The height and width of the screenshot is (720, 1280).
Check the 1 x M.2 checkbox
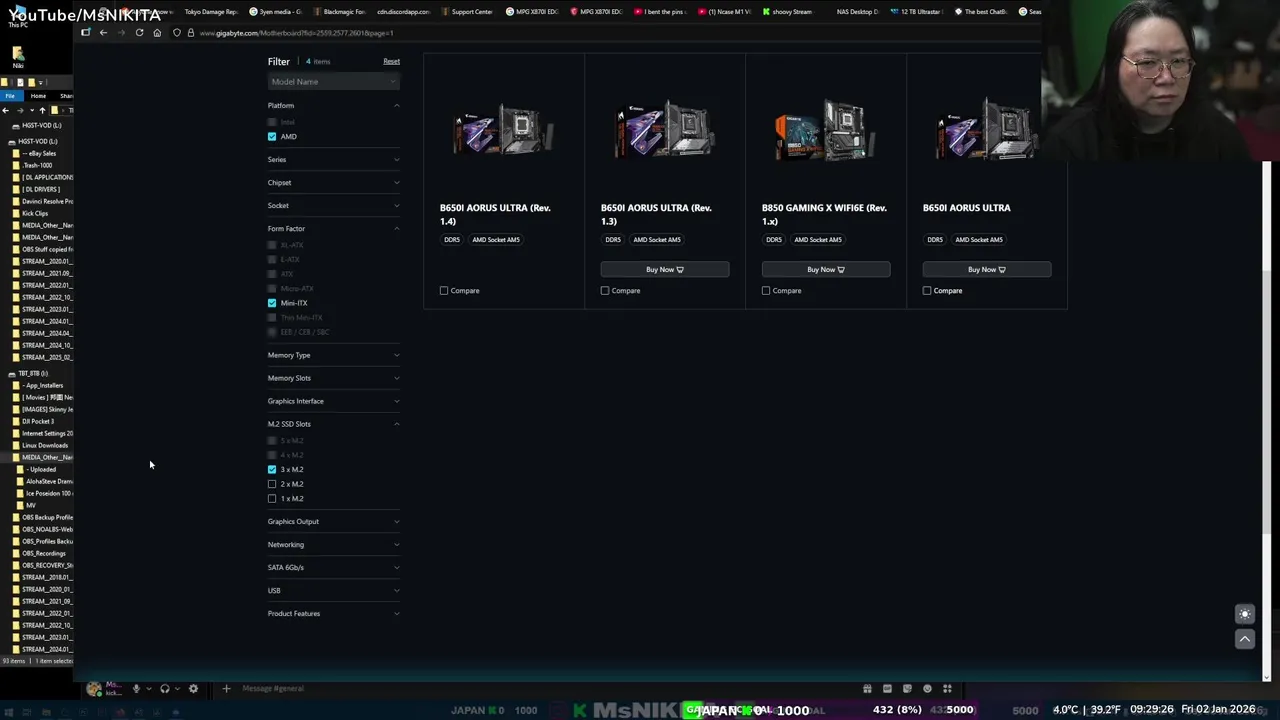coord(272,498)
